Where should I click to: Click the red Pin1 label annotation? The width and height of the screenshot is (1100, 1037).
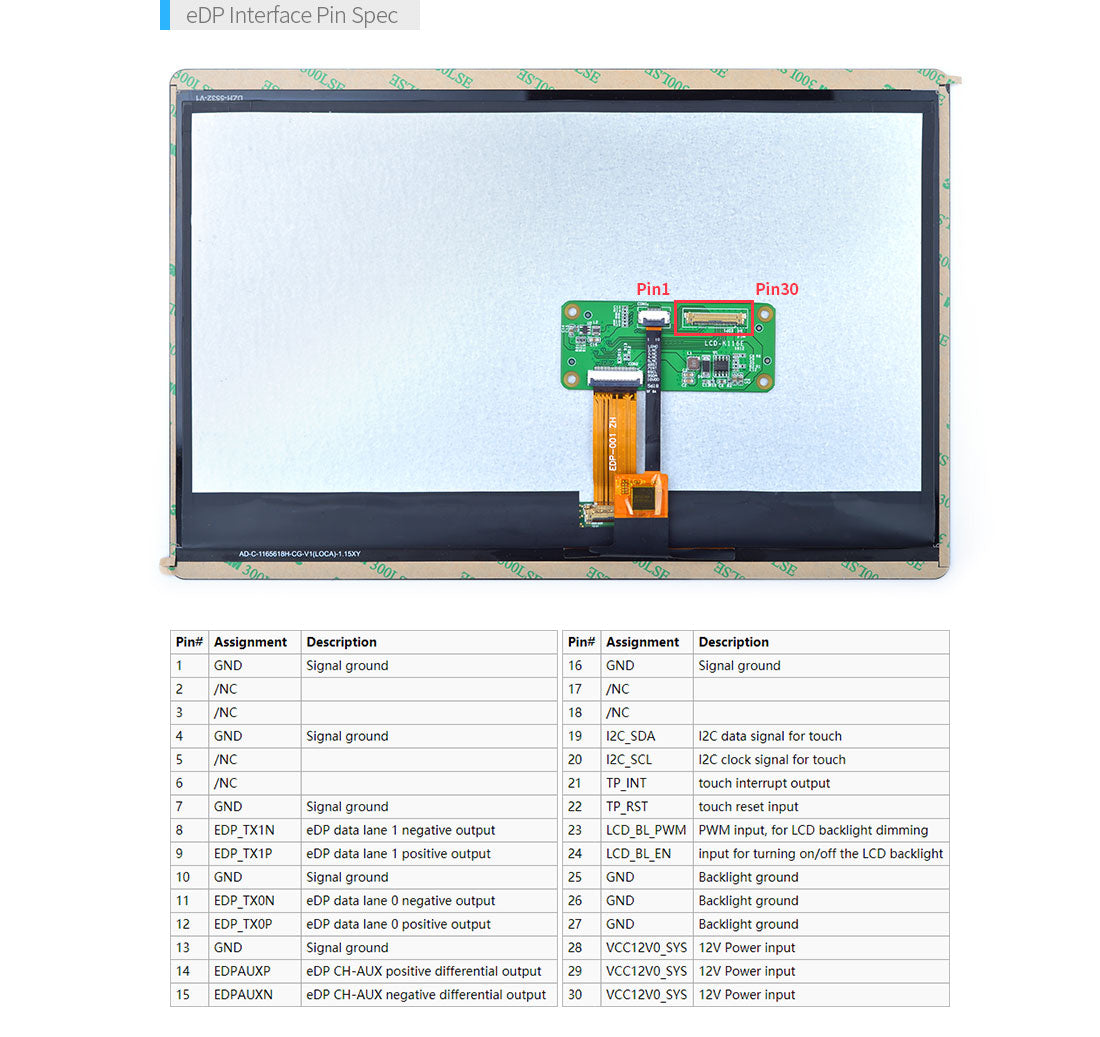click(x=651, y=289)
